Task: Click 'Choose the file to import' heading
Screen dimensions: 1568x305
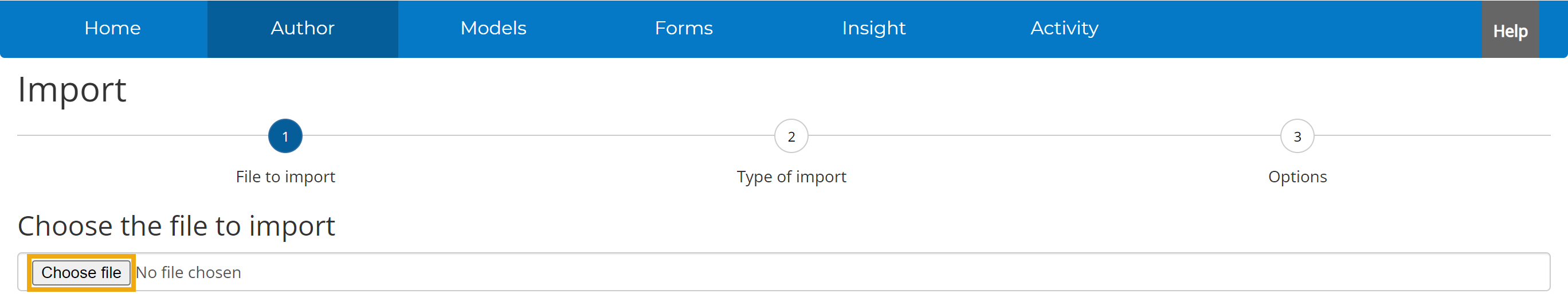Action: 176,226
